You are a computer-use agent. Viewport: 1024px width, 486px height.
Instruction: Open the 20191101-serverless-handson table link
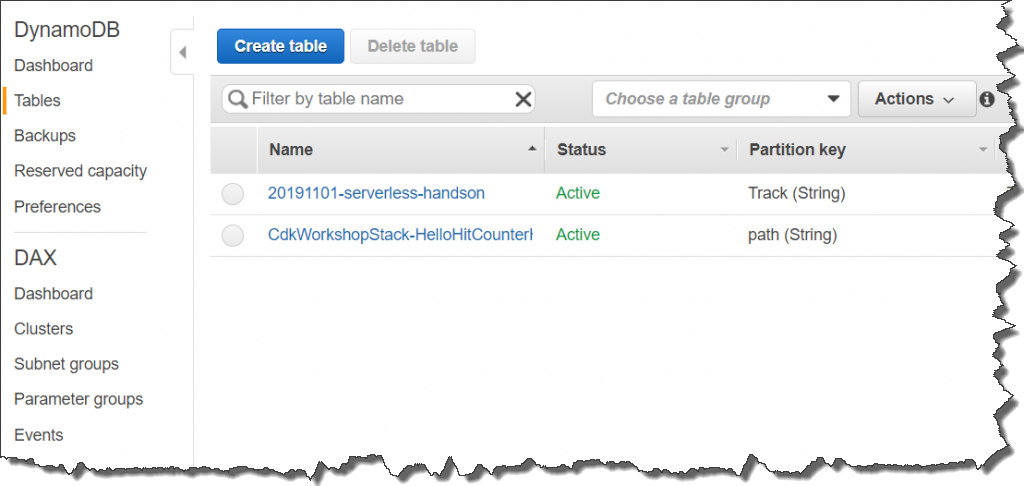376,193
